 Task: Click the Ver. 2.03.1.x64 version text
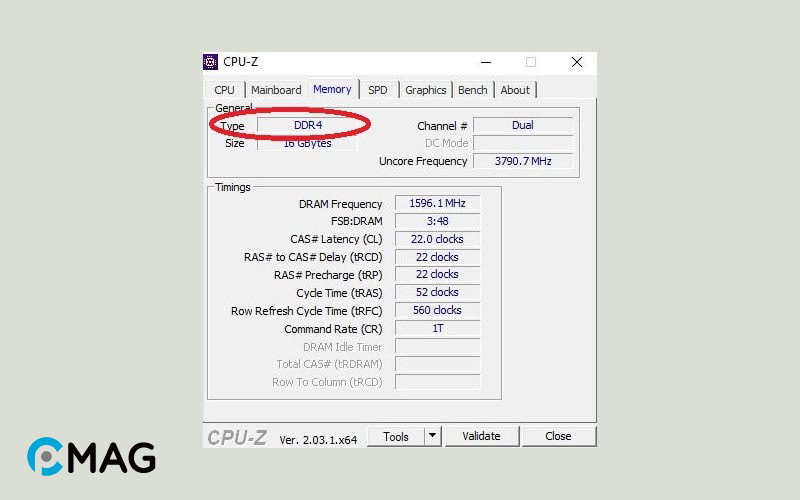(x=318, y=440)
